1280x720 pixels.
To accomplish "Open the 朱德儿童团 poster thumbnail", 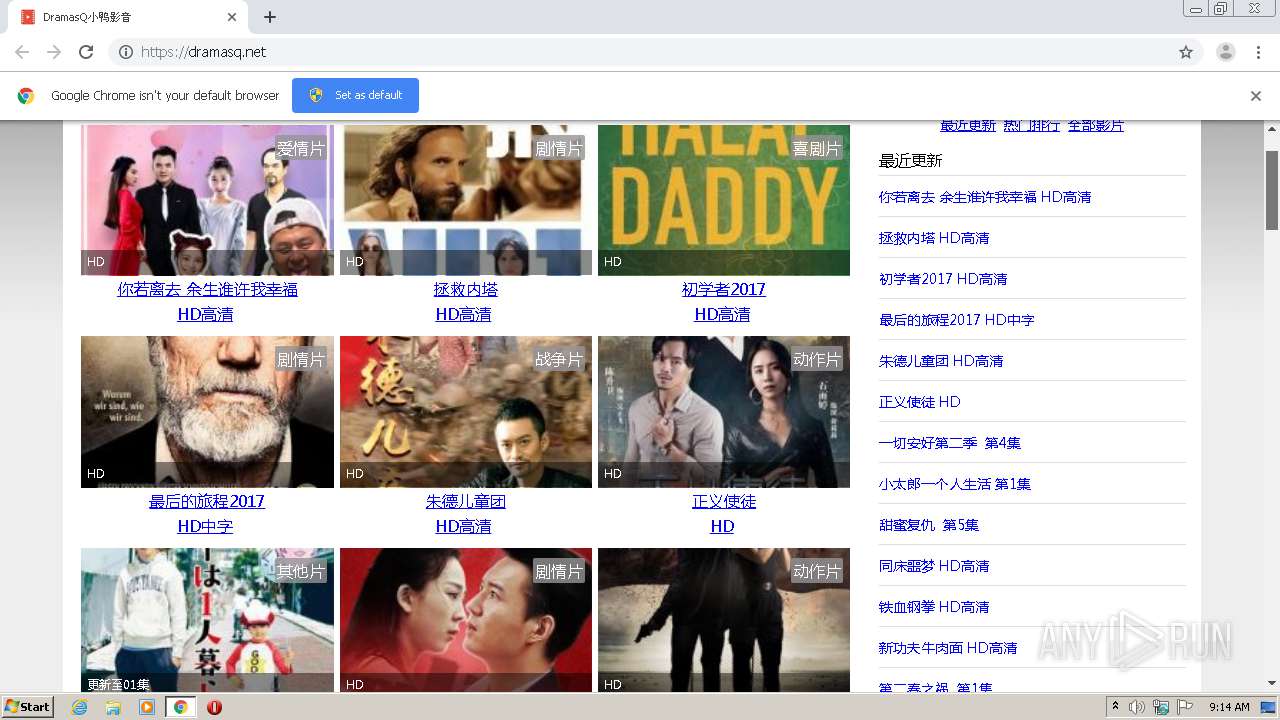I will click(x=466, y=412).
